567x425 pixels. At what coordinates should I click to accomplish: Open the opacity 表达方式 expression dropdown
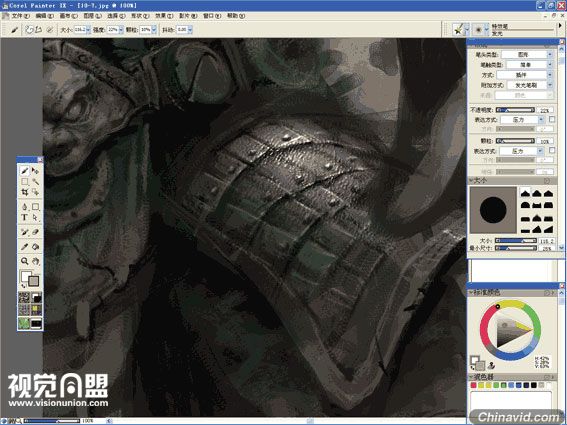click(542, 119)
